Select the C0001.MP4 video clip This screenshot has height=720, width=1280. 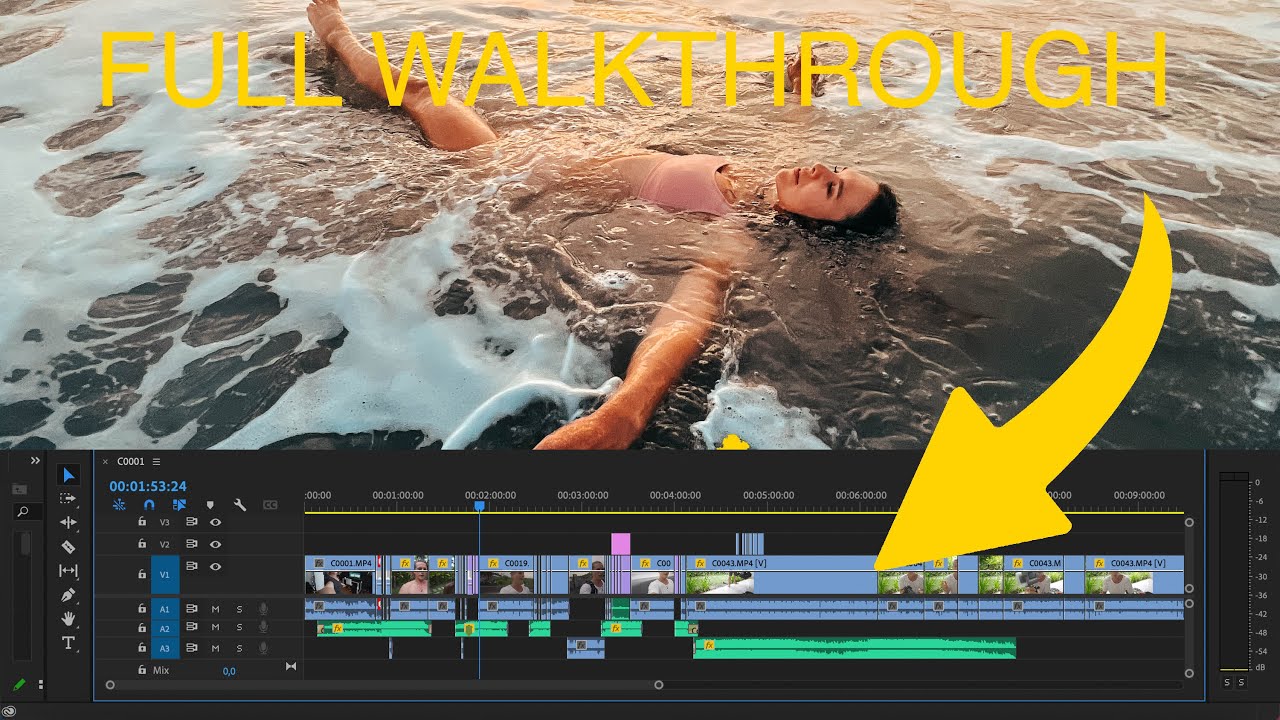click(x=341, y=576)
